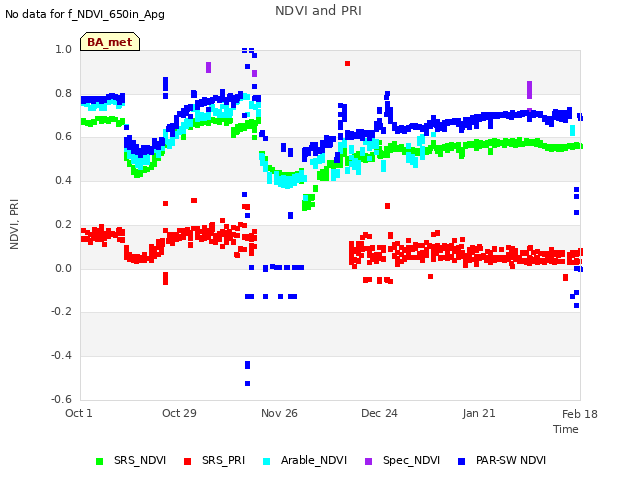
Task: Click the lowest blue outlier near -0.52
Action: tap(247, 384)
